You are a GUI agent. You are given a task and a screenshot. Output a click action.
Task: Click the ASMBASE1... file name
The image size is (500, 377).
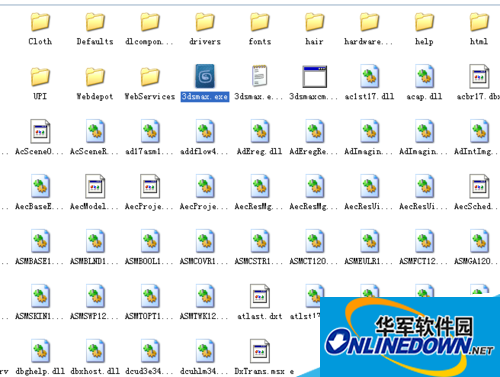coord(39,261)
